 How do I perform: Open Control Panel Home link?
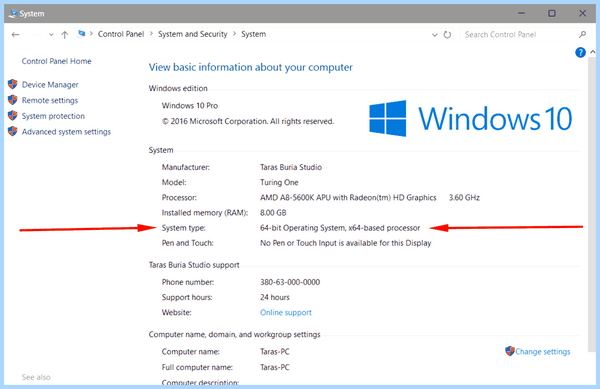point(56,61)
